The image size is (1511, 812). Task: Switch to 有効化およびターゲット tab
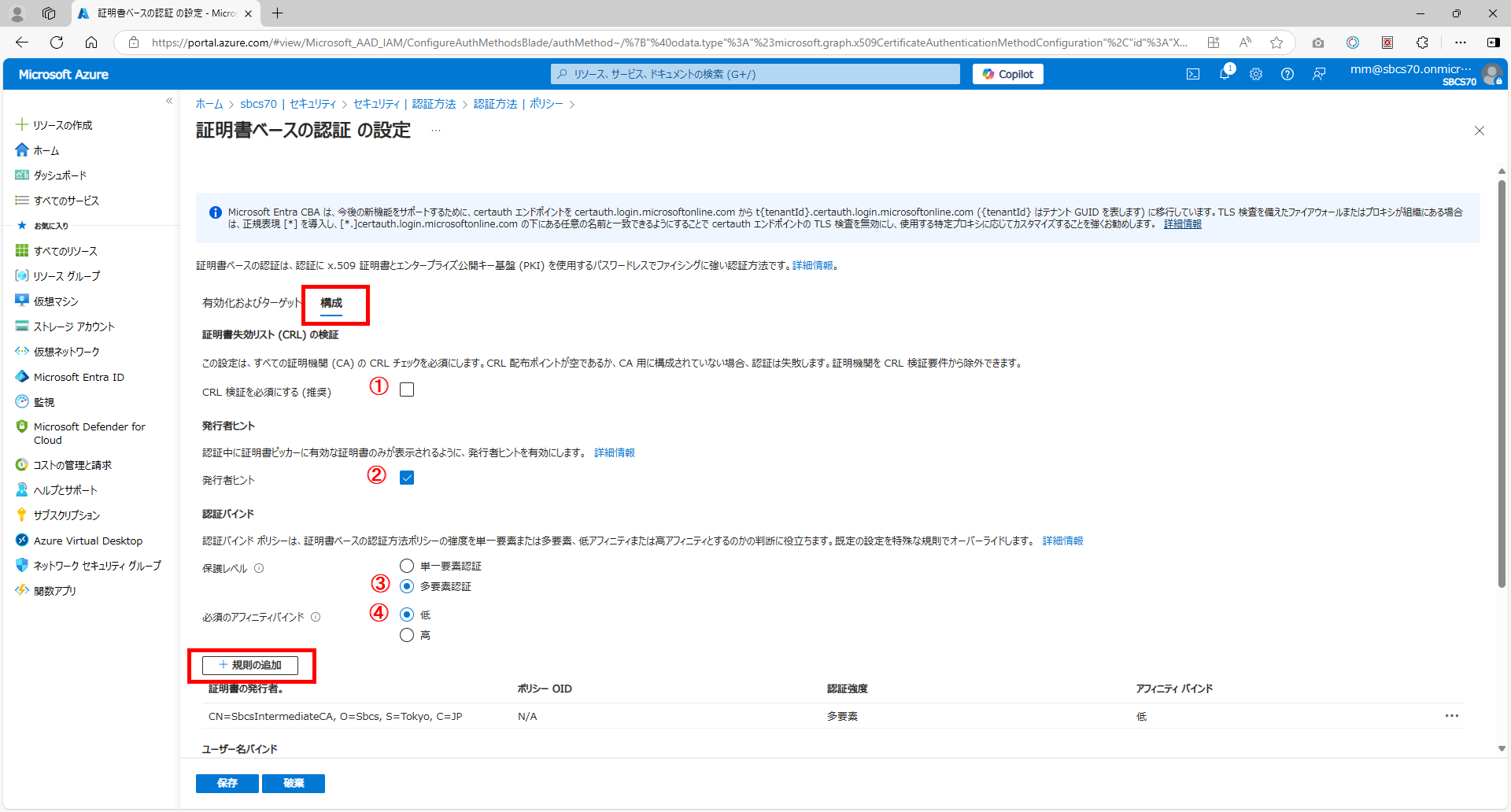coord(252,303)
